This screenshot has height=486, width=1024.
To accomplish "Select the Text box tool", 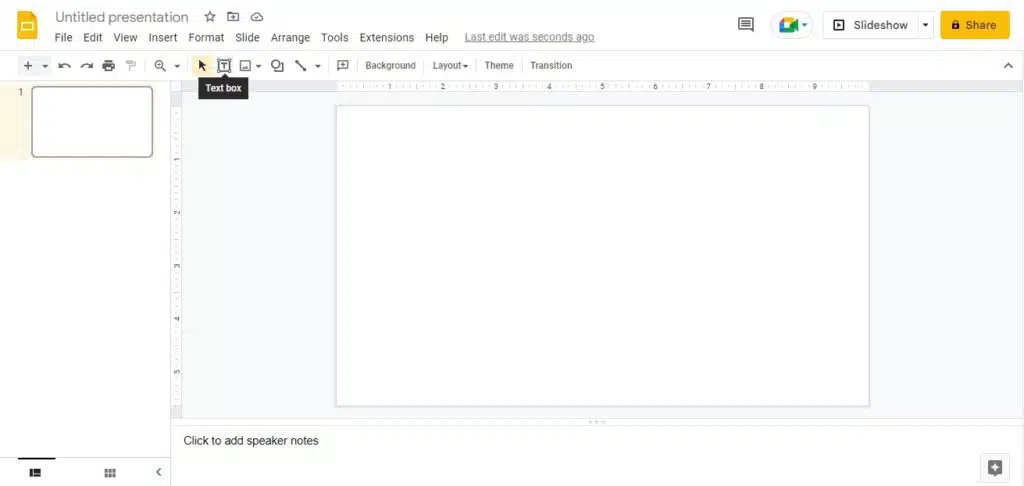I will point(224,66).
